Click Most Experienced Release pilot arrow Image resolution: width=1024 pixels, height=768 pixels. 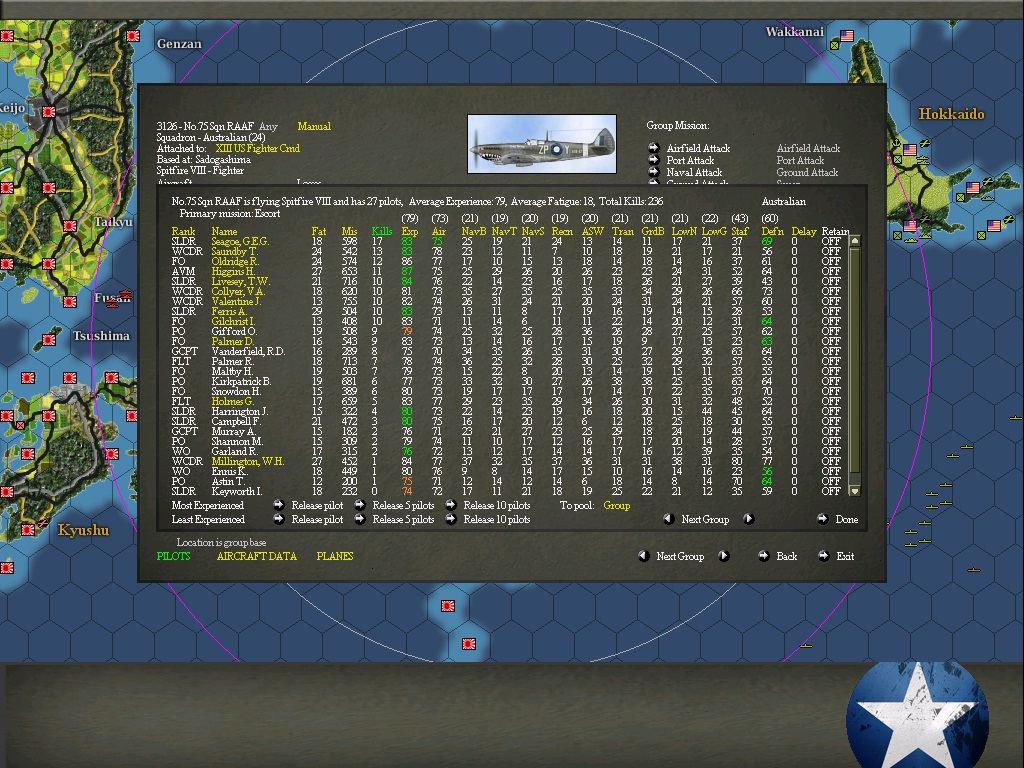click(x=279, y=505)
